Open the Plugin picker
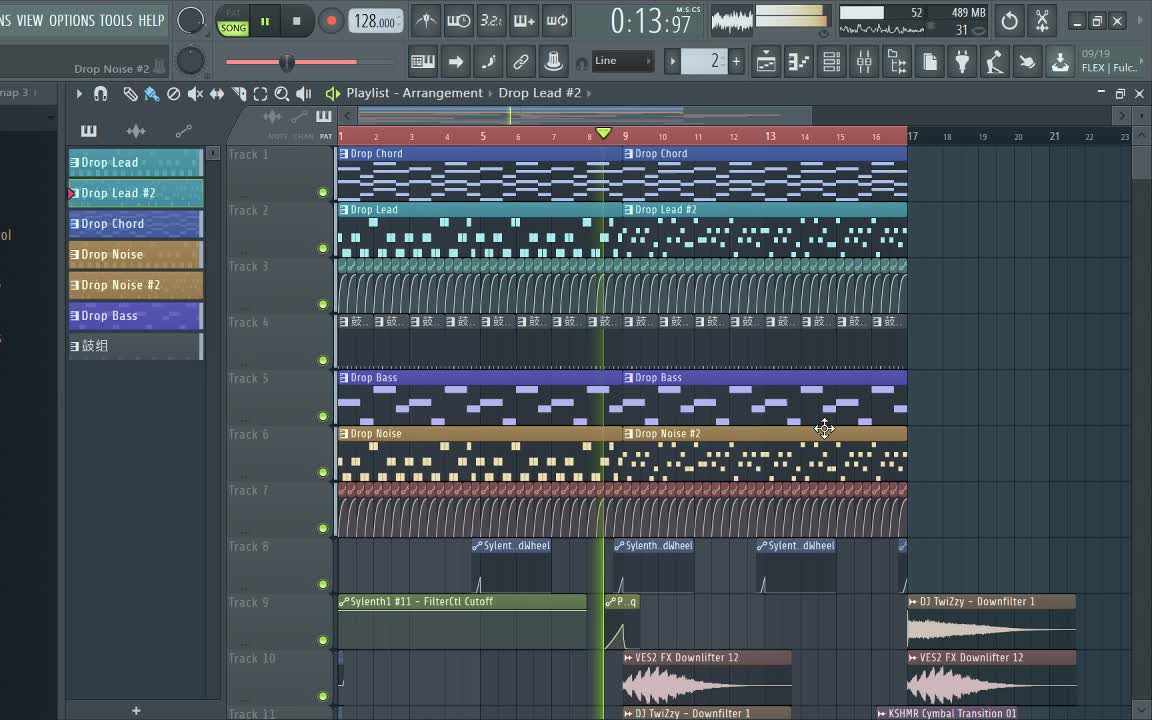The image size is (1152, 720). click(962, 61)
